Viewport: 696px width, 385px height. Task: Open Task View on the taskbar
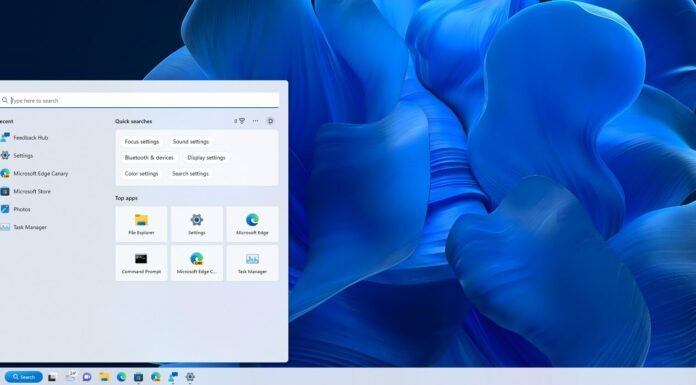(x=52, y=377)
